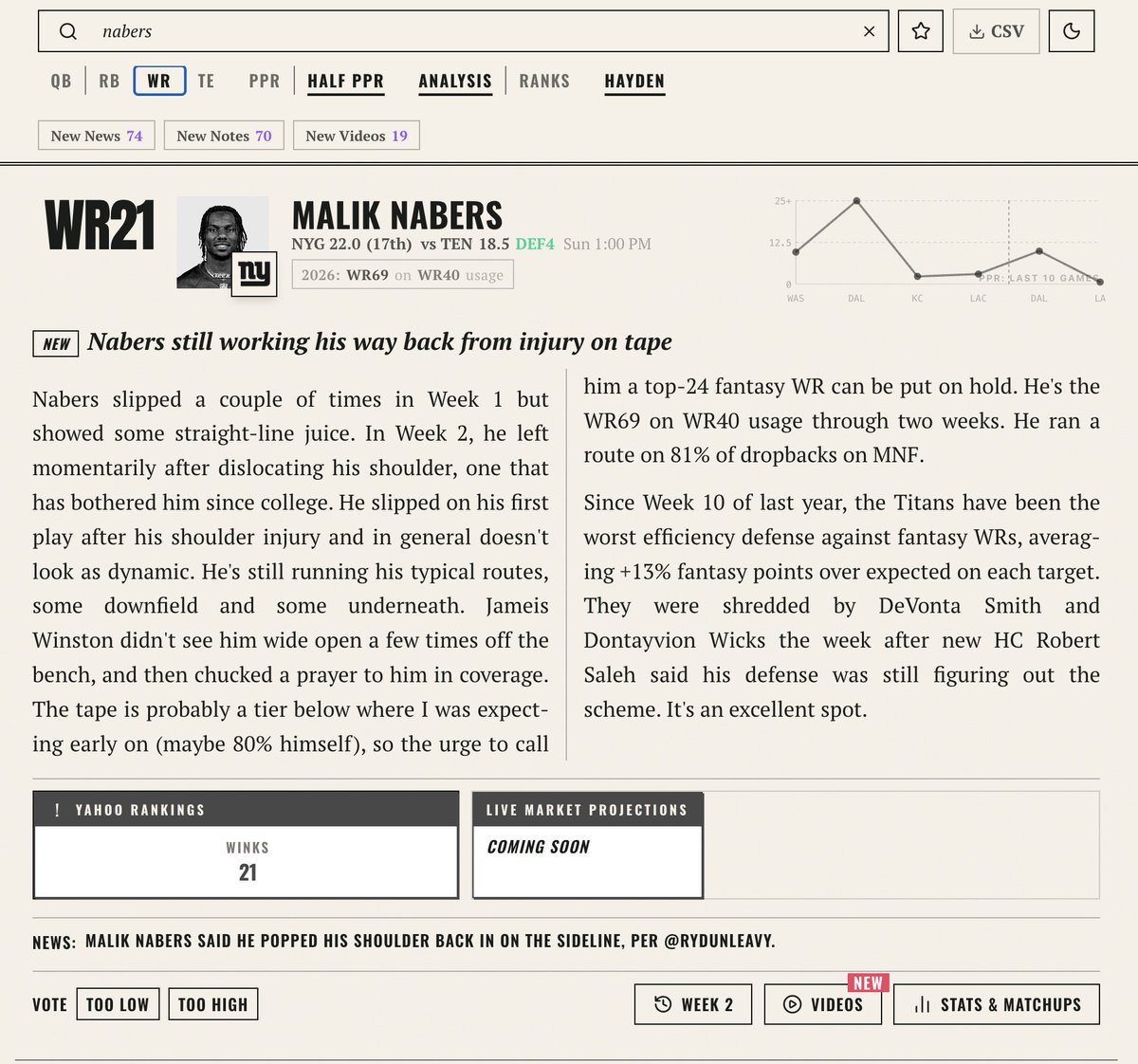Click the search magnifier icon
Image resolution: width=1138 pixels, height=1064 pixels.
pos(67,31)
